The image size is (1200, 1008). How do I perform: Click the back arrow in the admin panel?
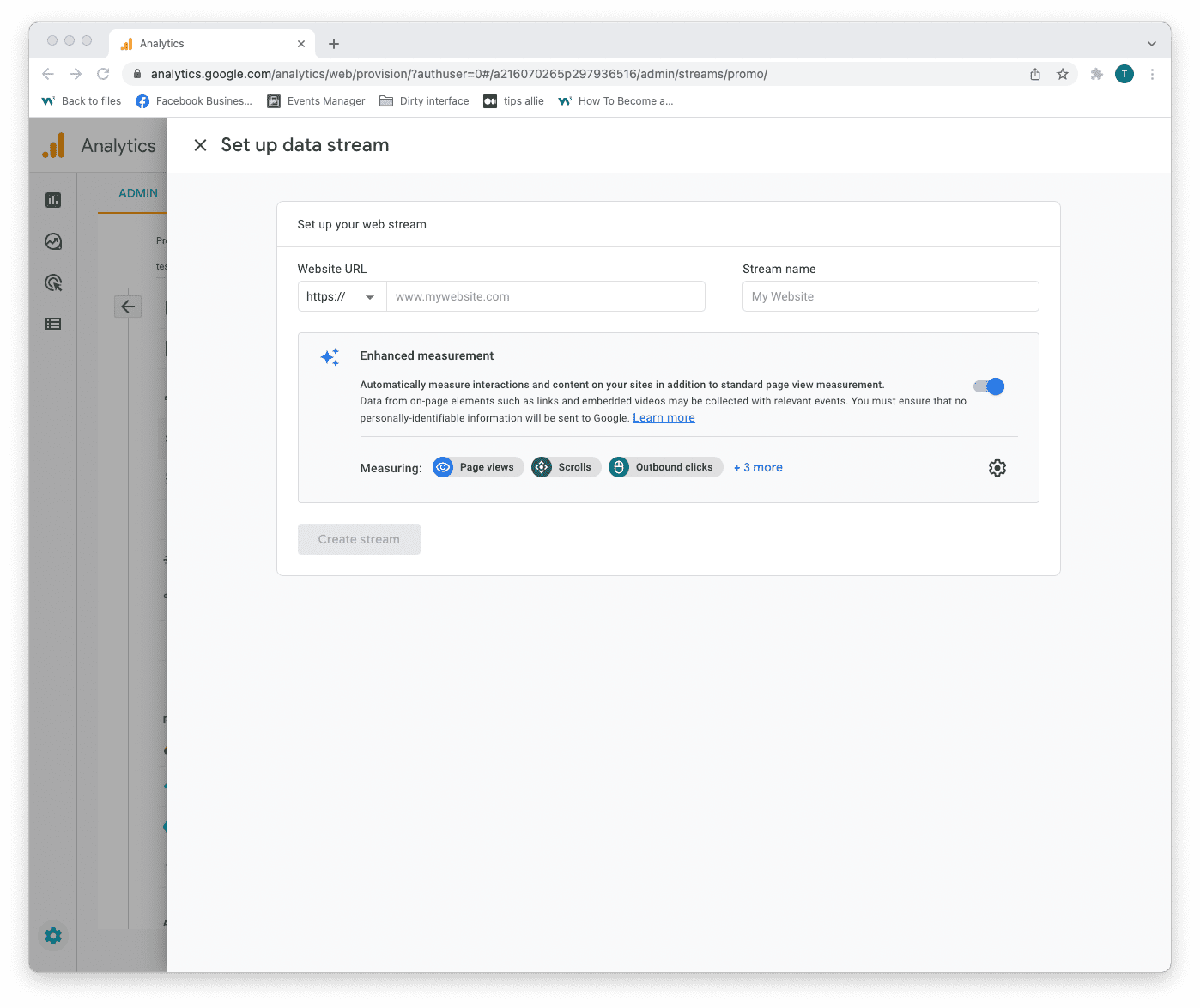(128, 306)
